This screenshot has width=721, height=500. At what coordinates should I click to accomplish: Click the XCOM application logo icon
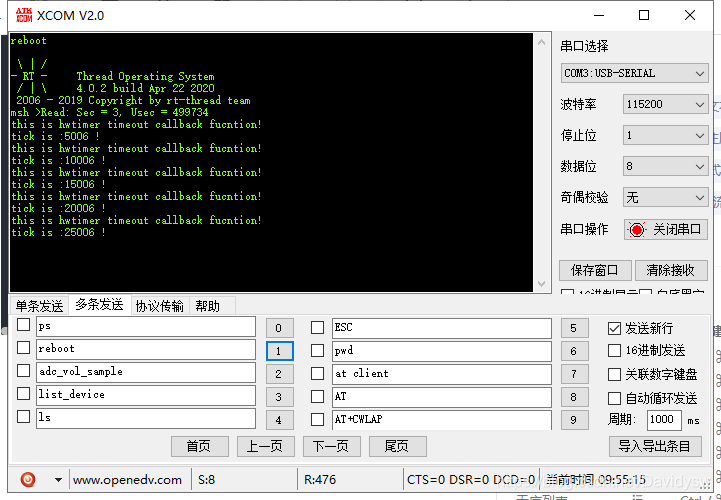point(24,15)
